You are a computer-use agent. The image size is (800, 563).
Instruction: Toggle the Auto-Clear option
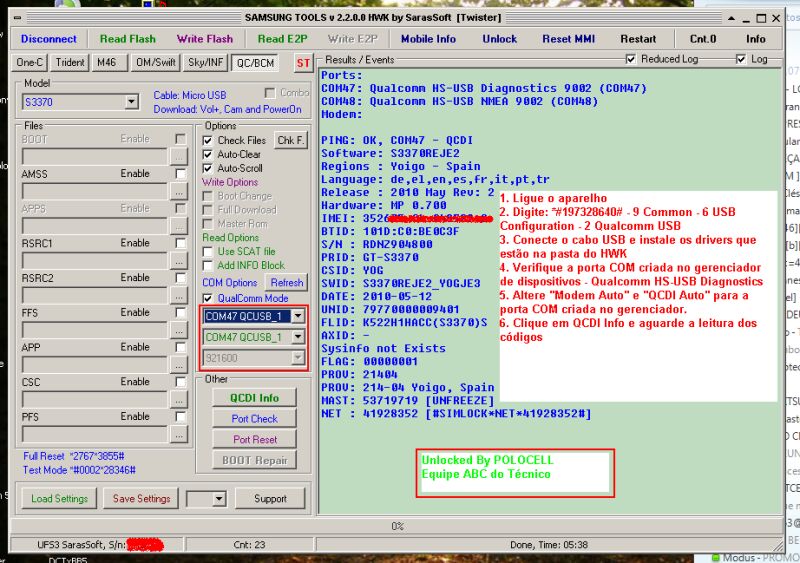(x=208, y=154)
